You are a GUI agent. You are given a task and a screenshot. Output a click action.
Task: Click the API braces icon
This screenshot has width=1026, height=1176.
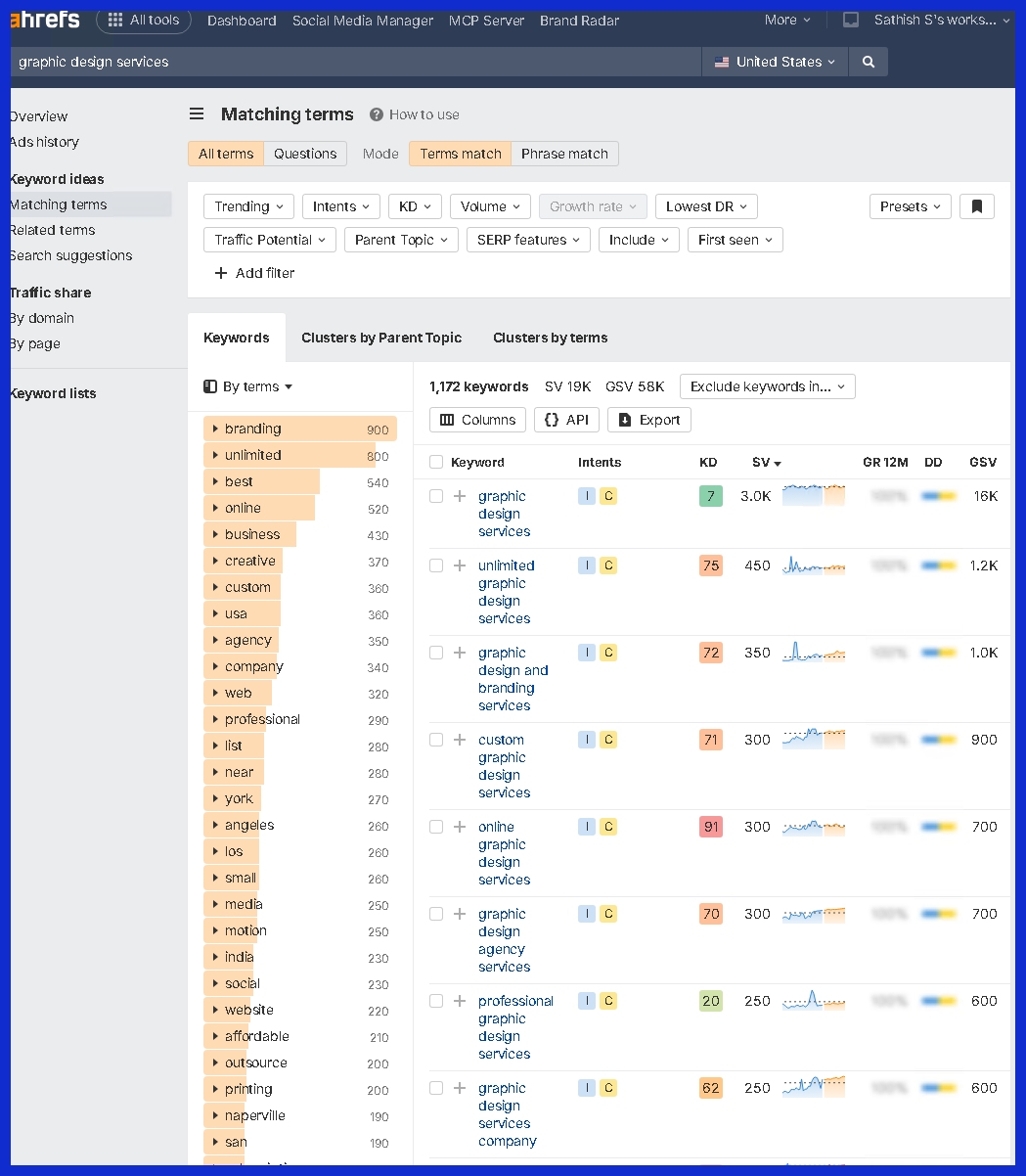pyautogui.click(x=552, y=419)
